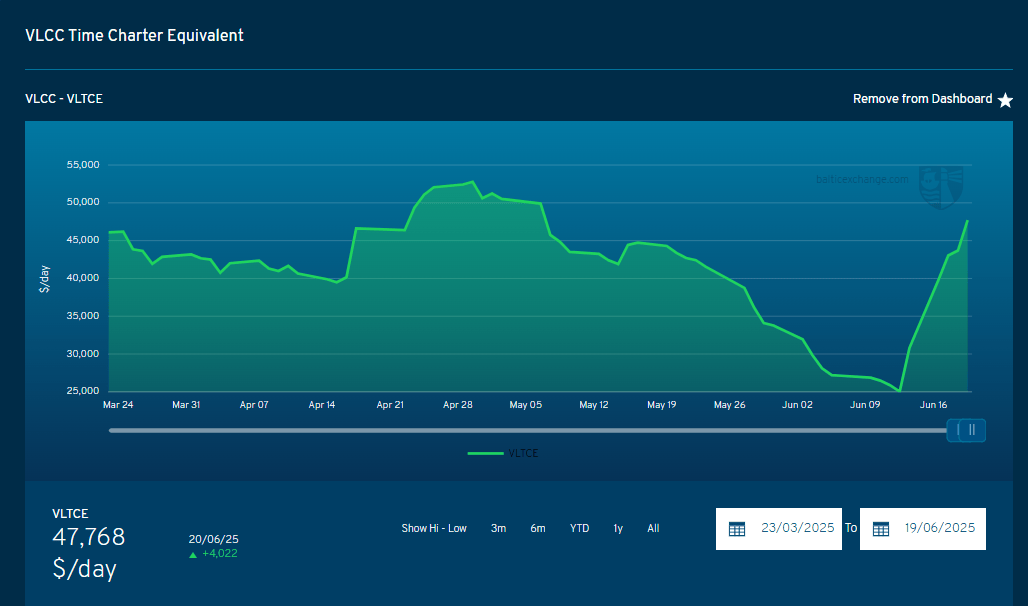
Task: Click the Baltic Exchange watermark logo
Action: [x=941, y=188]
